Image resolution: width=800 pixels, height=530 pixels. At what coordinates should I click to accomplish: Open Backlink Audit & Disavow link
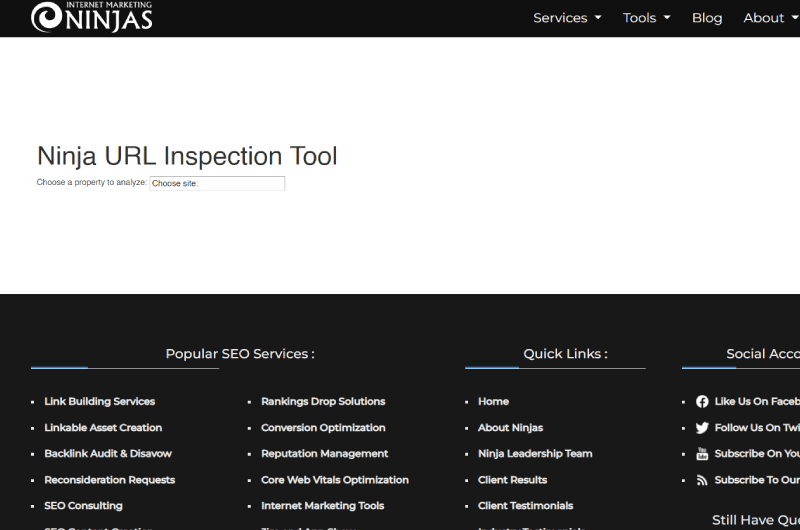click(x=108, y=453)
